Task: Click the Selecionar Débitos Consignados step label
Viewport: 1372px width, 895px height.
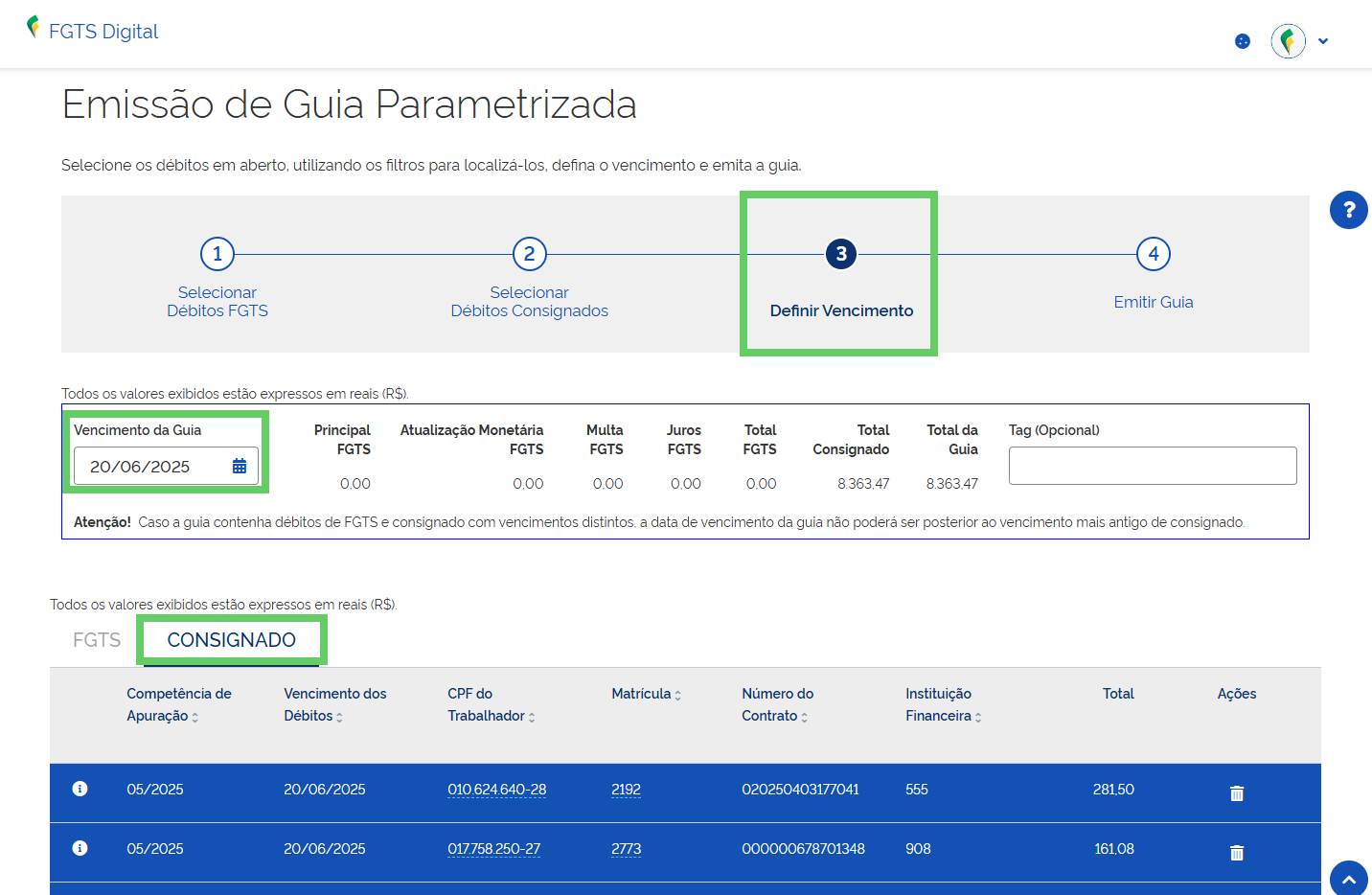Action: 530,302
